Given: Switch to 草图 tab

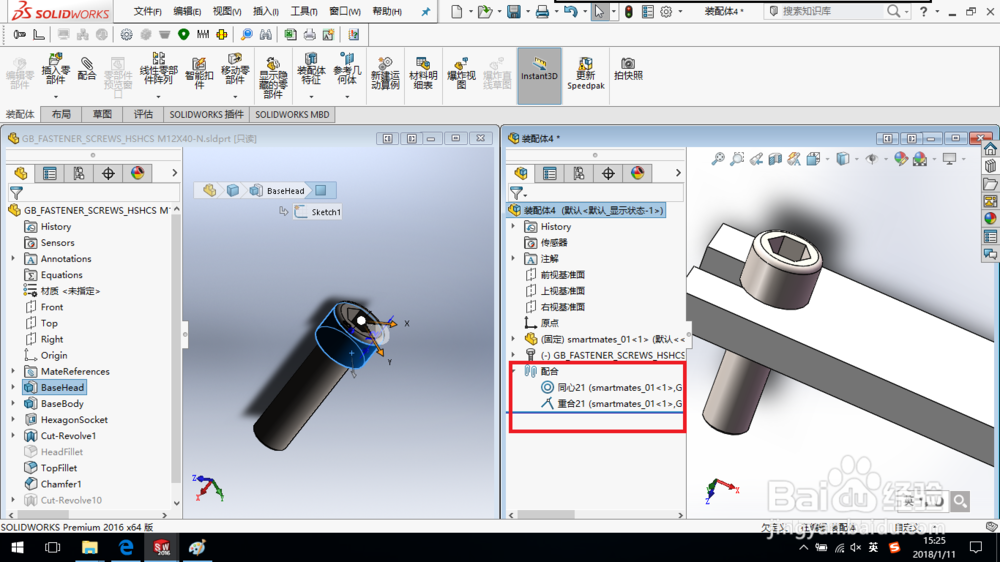Looking at the screenshot, I should [x=102, y=115].
